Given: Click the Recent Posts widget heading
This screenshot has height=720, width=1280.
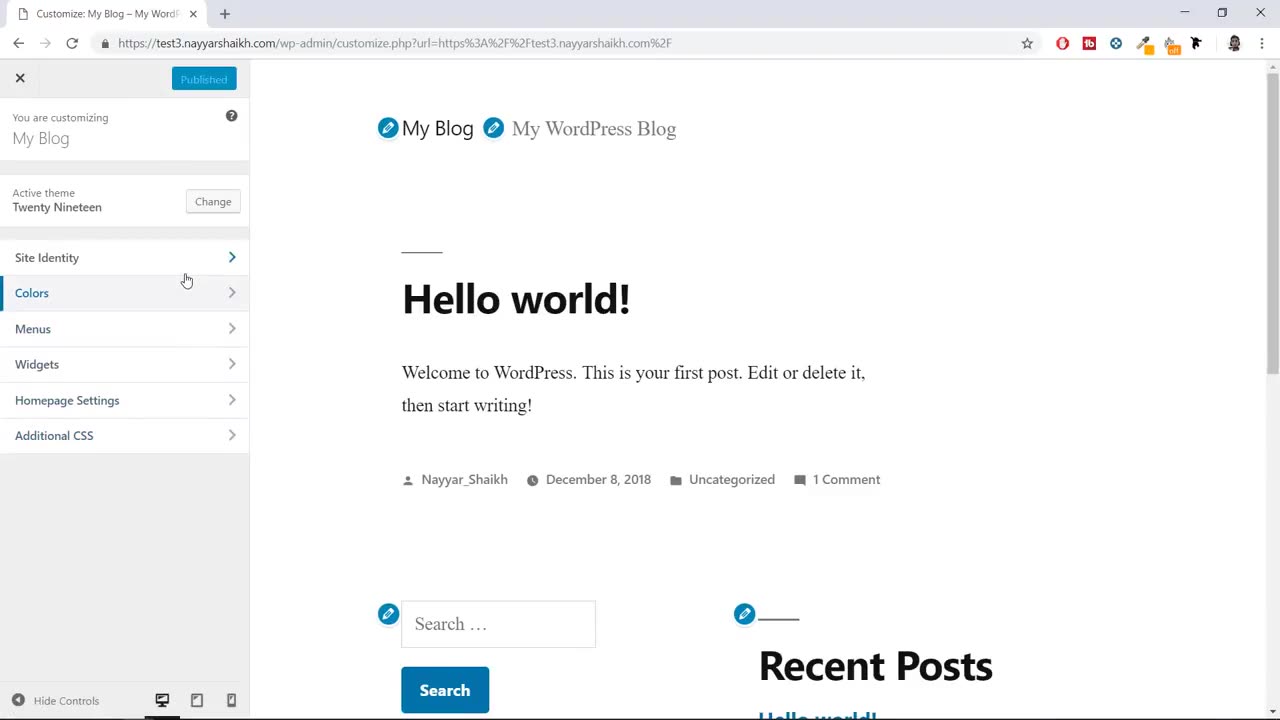Looking at the screenshot, I should pos(875,666).
